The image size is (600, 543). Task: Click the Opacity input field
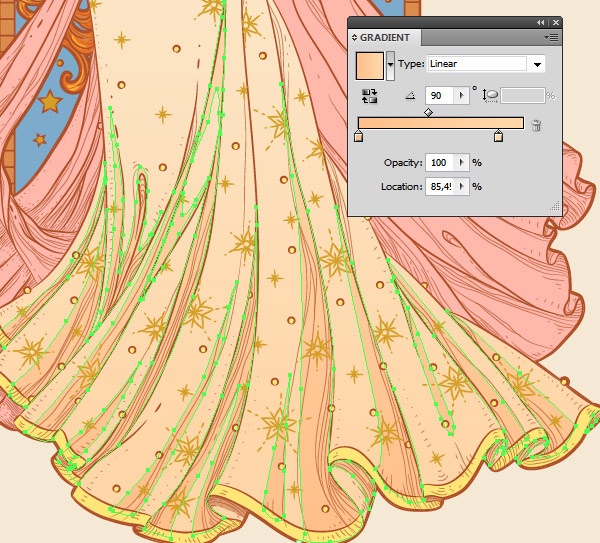(x=438, y=162)
